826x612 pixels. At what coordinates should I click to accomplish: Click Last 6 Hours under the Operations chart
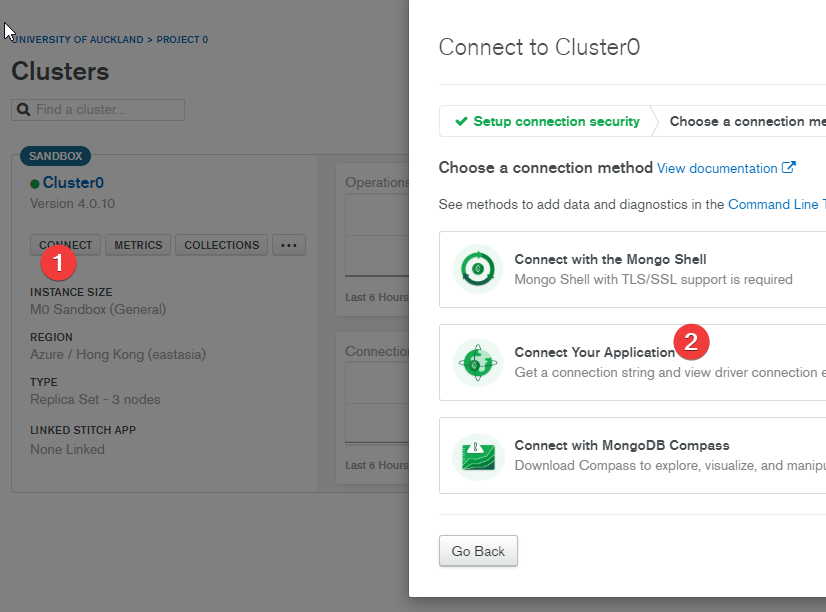coord(377,297)
